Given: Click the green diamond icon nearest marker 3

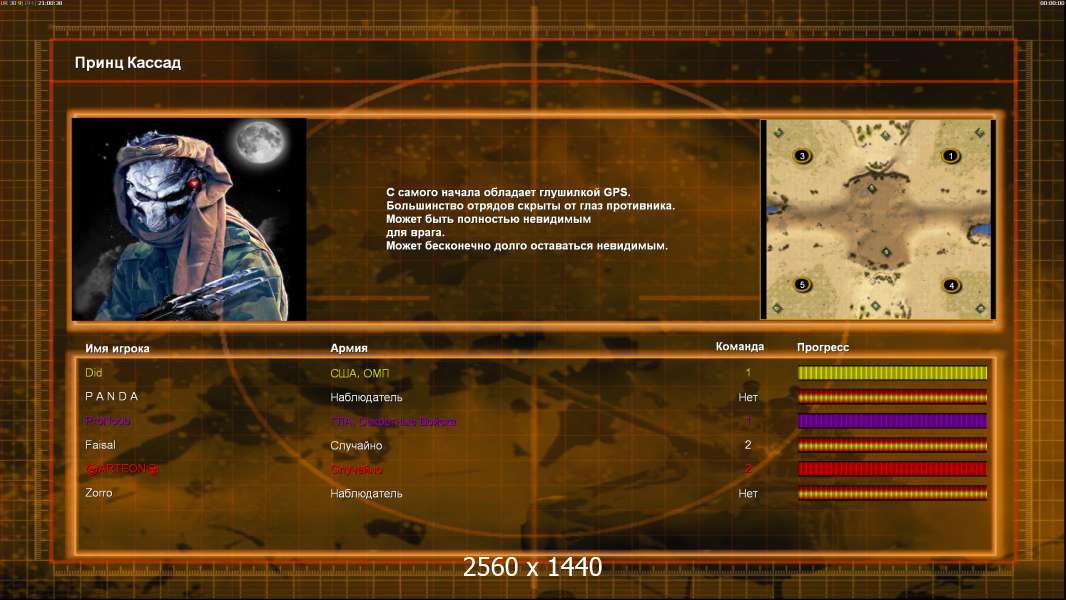Looking at the screenshot, I should [779, 133].
